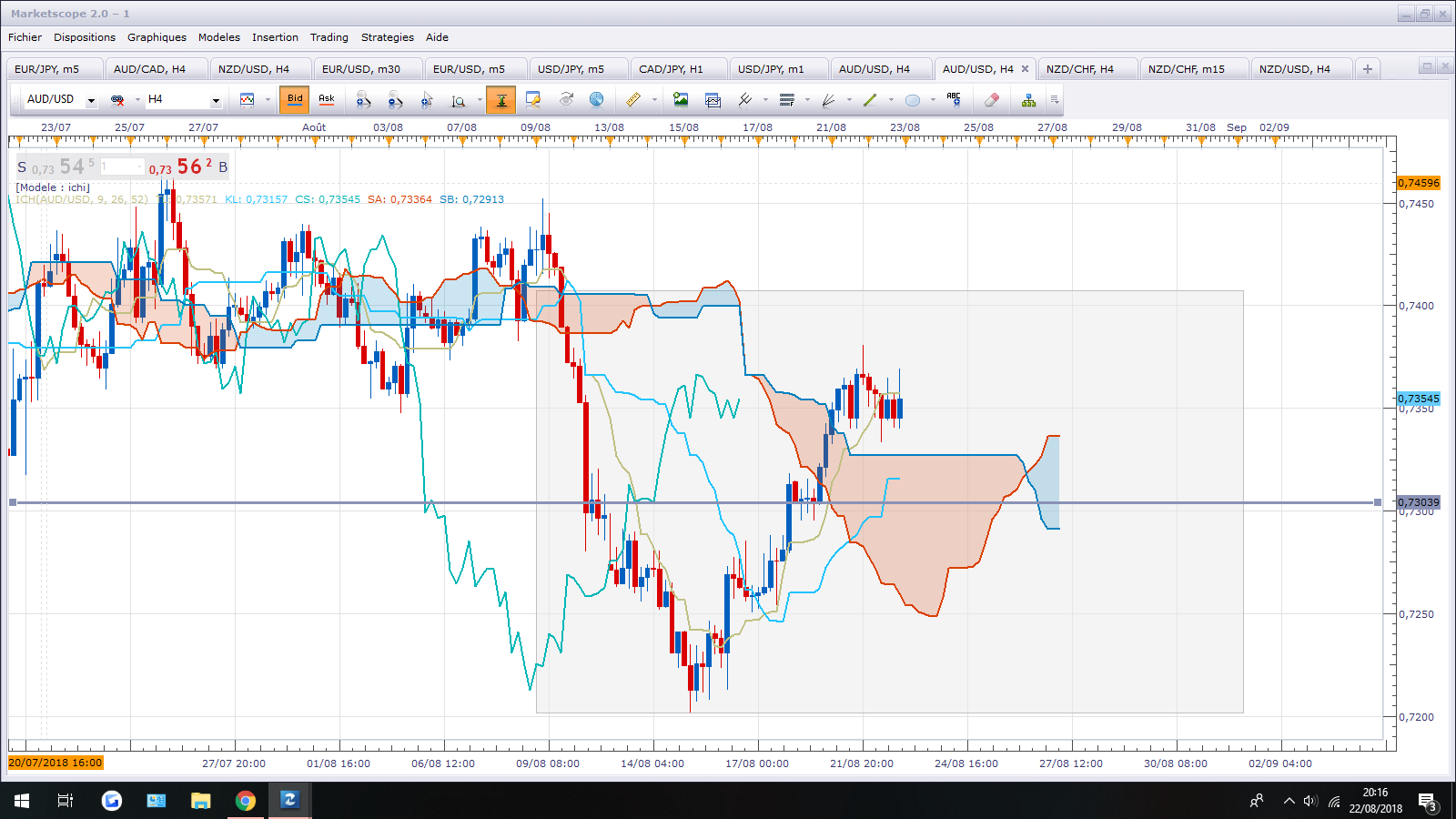Open the Modeles menu

click(219, 37)
